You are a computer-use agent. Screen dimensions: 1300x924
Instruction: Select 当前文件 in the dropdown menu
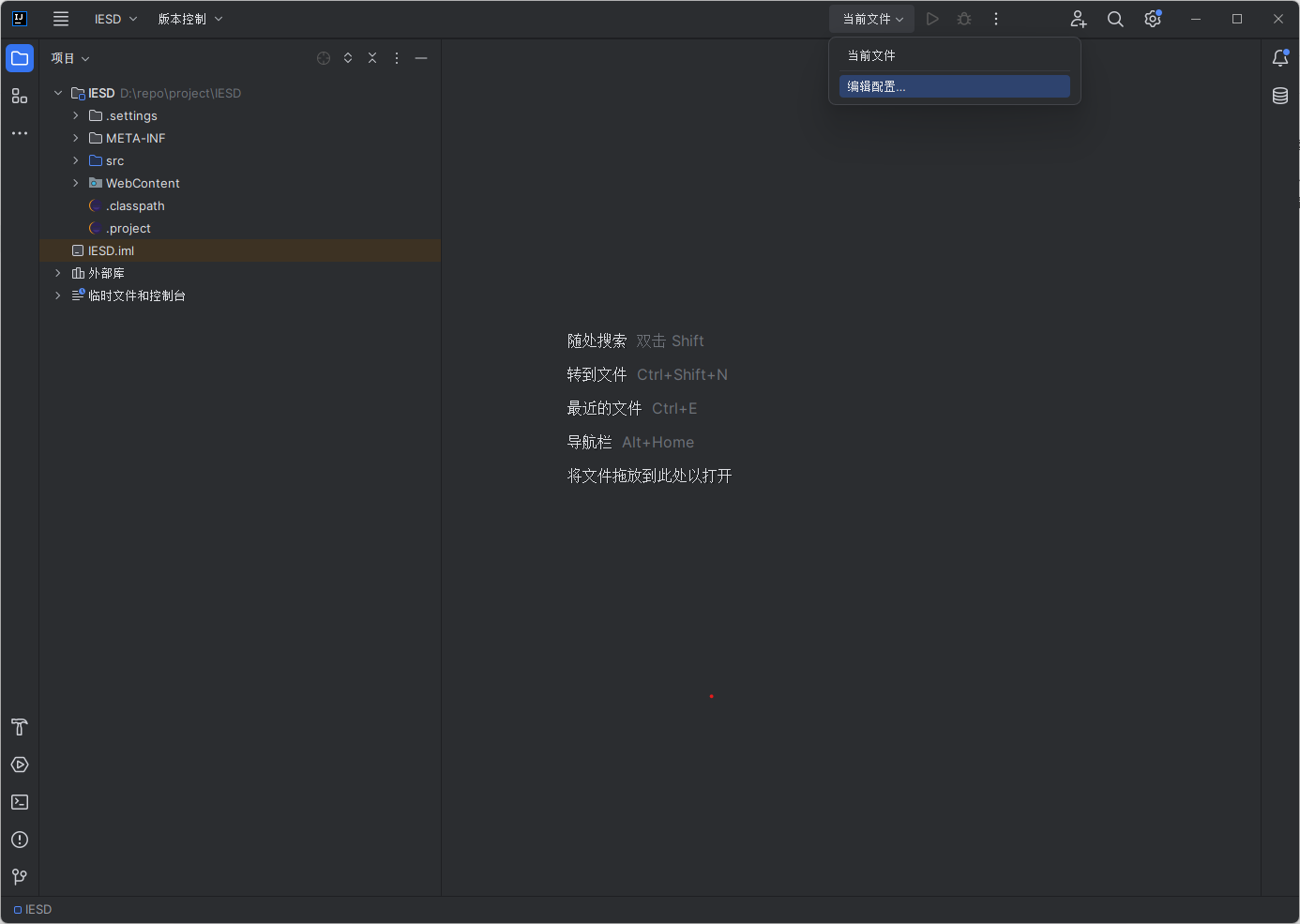click(955, 55)
